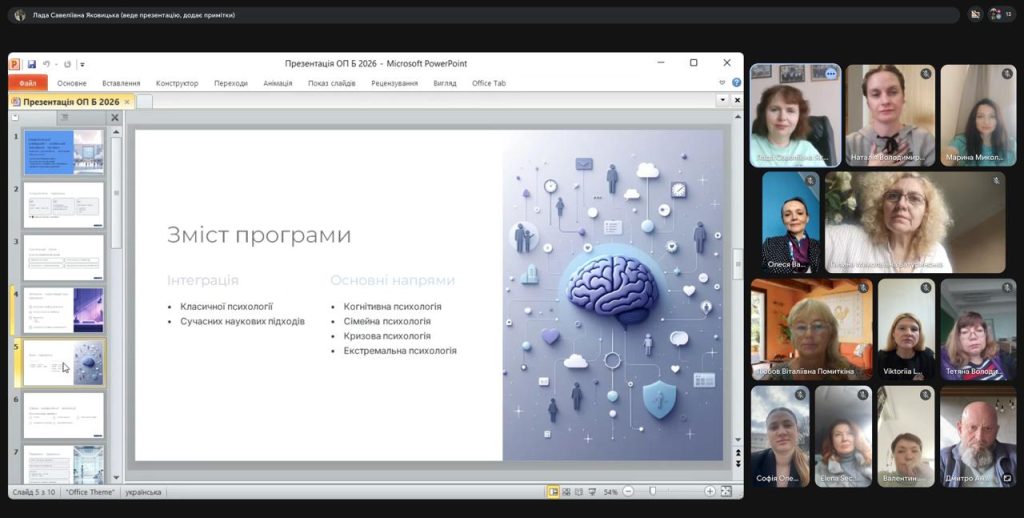Toggle the ribbon minimize arrow

pos(723,83)
